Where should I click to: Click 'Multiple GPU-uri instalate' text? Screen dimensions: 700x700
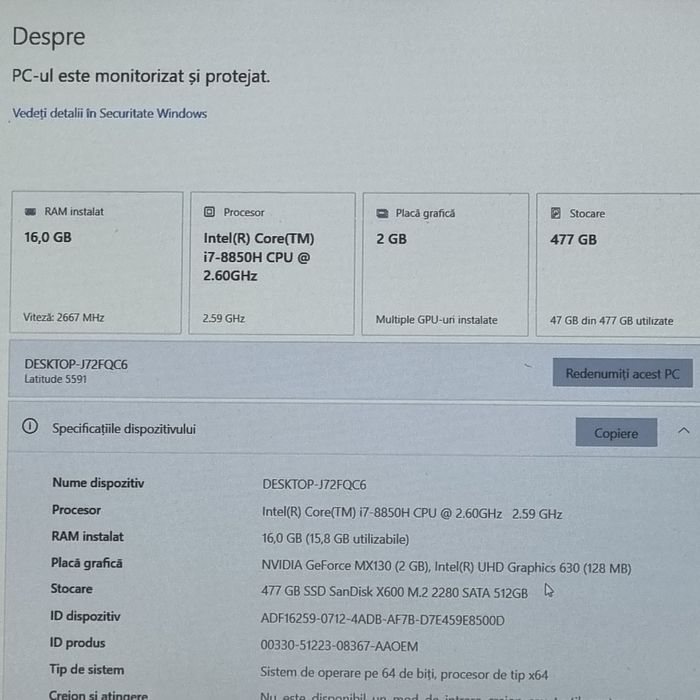pyautogui.click(x=436, y=320)
